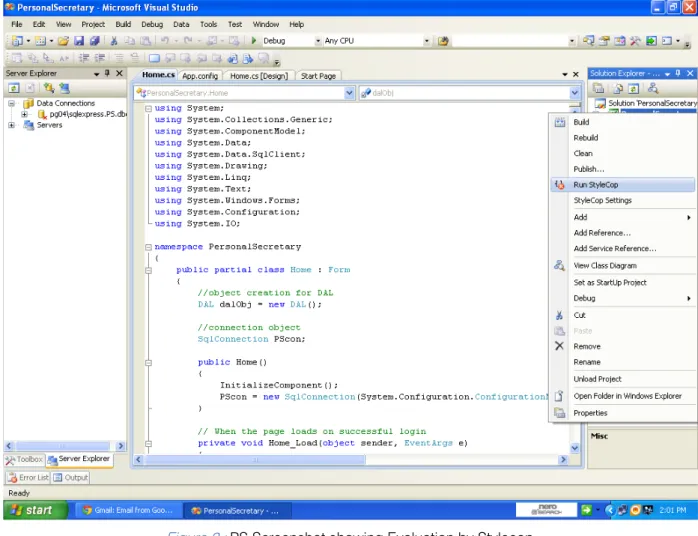The height and width of the screenshot is (536, 698).
Task: Click the Save All toolbar icon
Action: coord(94,41)
